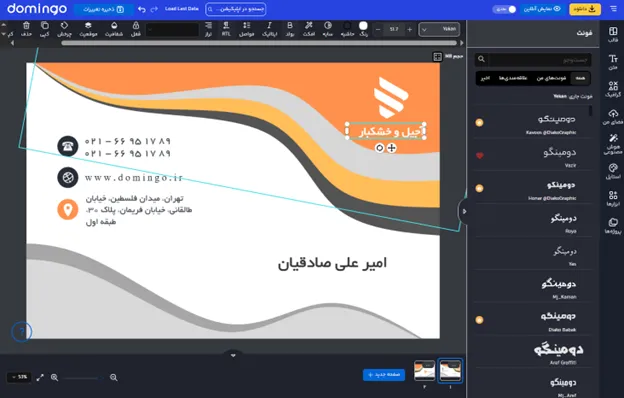Open the rotate (چرخش) tool
The height and width of the screenshot is (398, 624).
click(x=64, y=29)
